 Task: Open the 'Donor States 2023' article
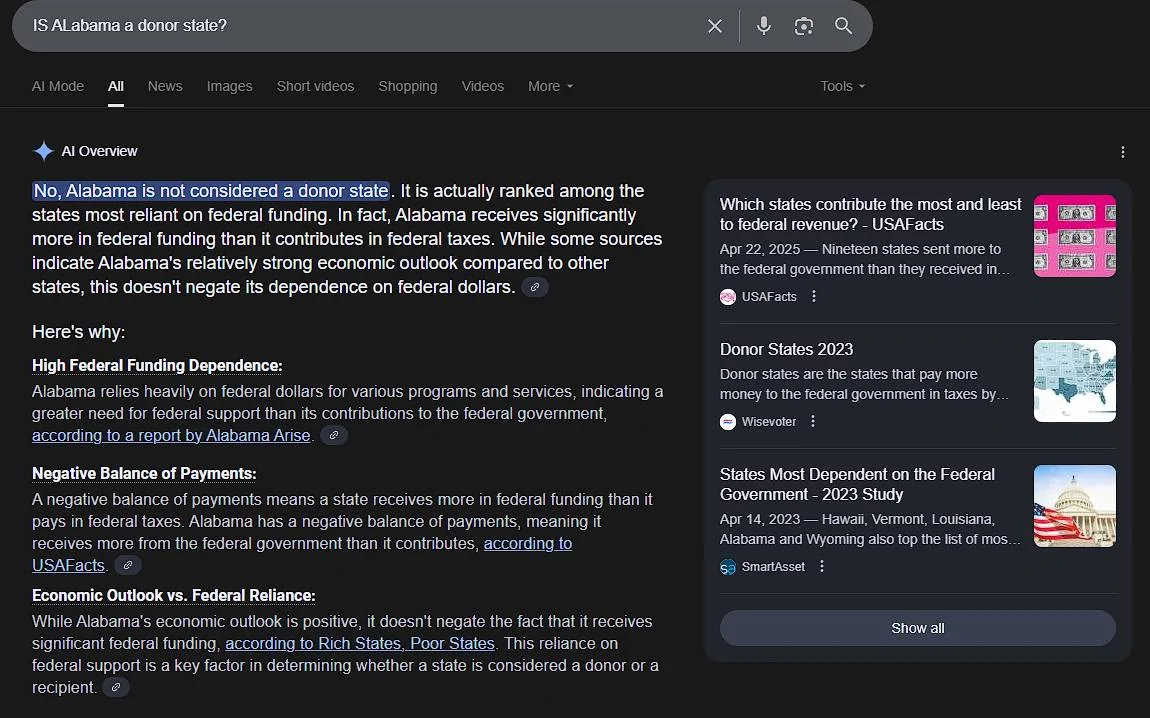point(786,349)
